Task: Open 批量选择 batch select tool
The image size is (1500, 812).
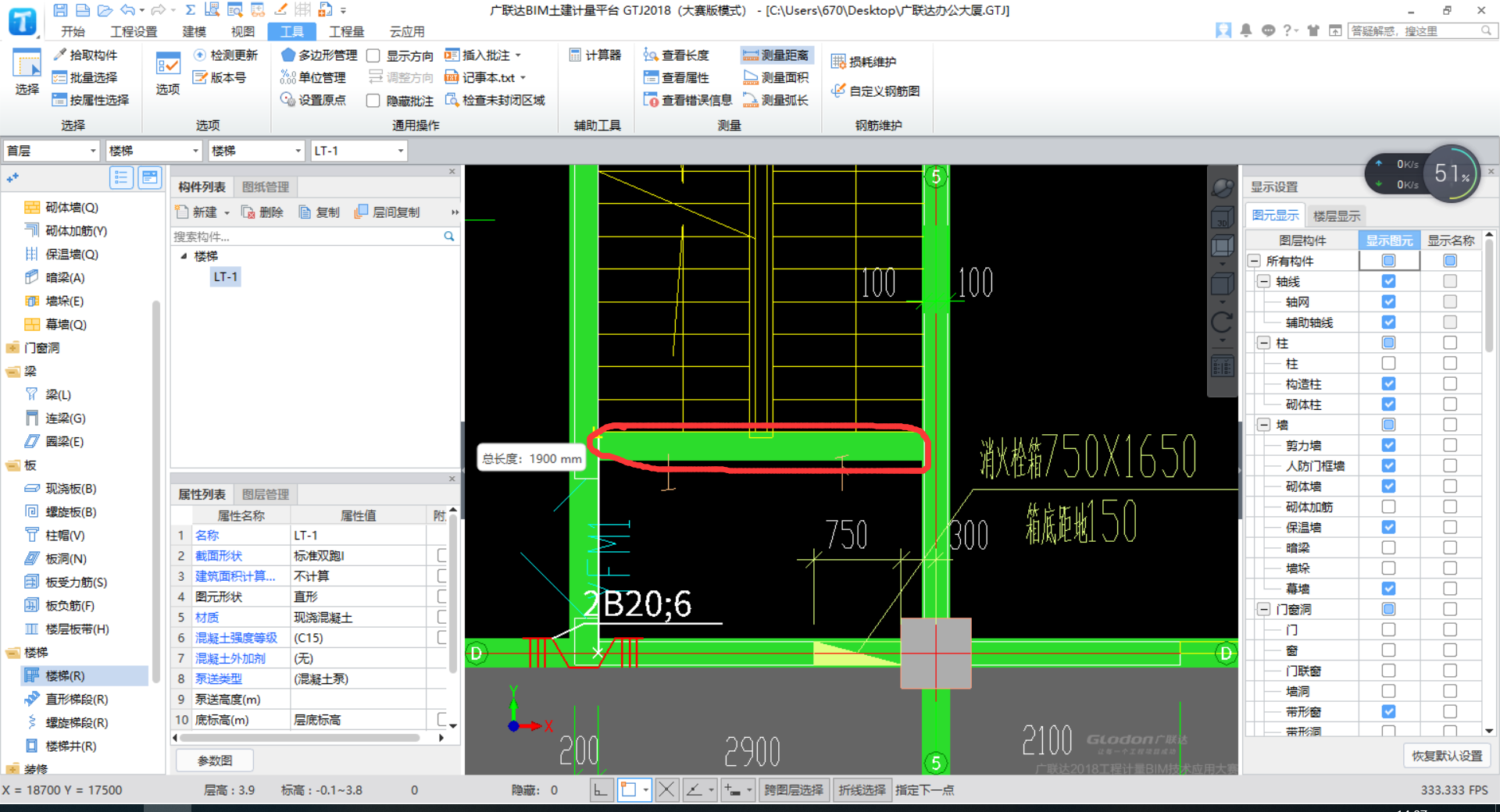Action: [84, 77]
